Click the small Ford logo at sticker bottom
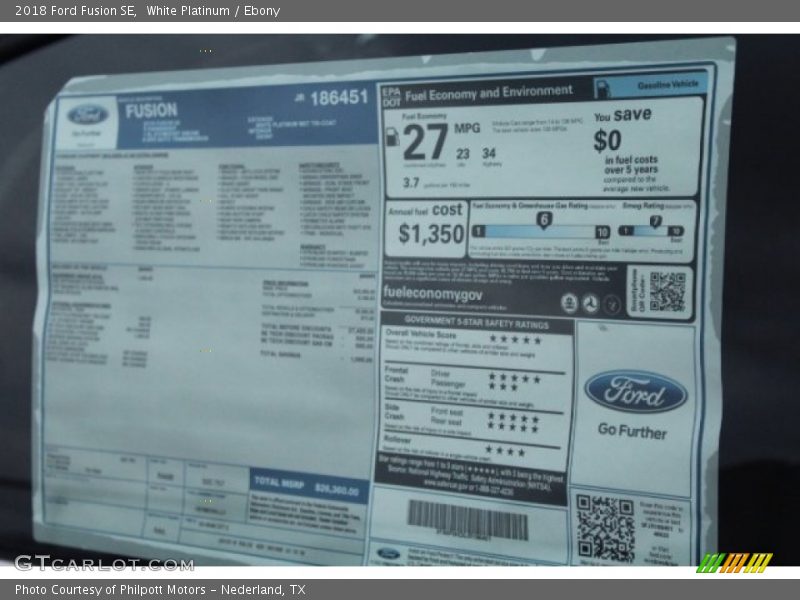The height and width of the screenshot is (600, 800). tap(389, 553)
